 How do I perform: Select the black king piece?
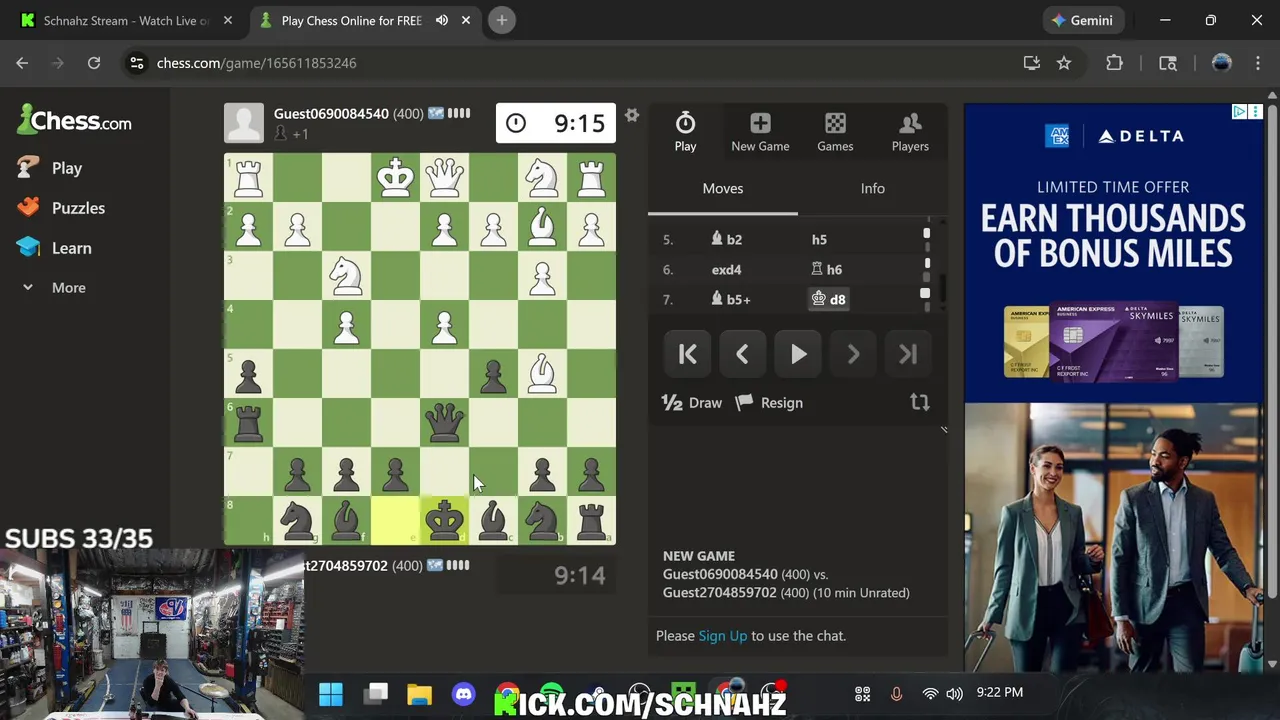tap(445, 521)
